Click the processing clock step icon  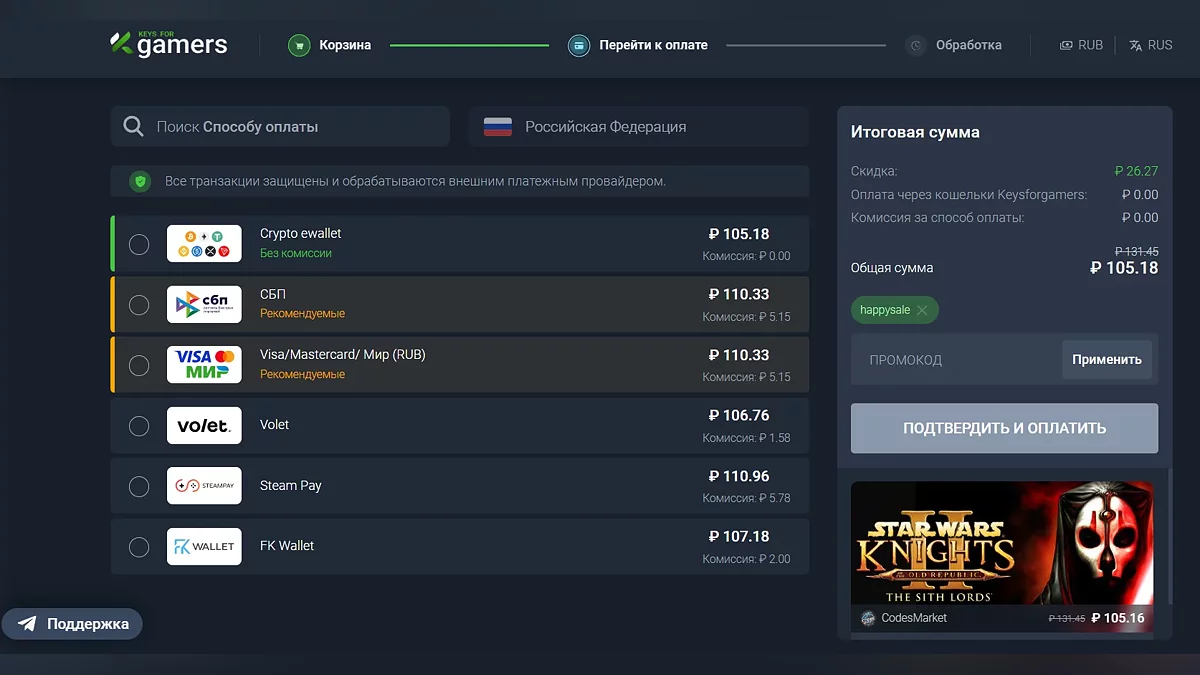click(915, 45)
